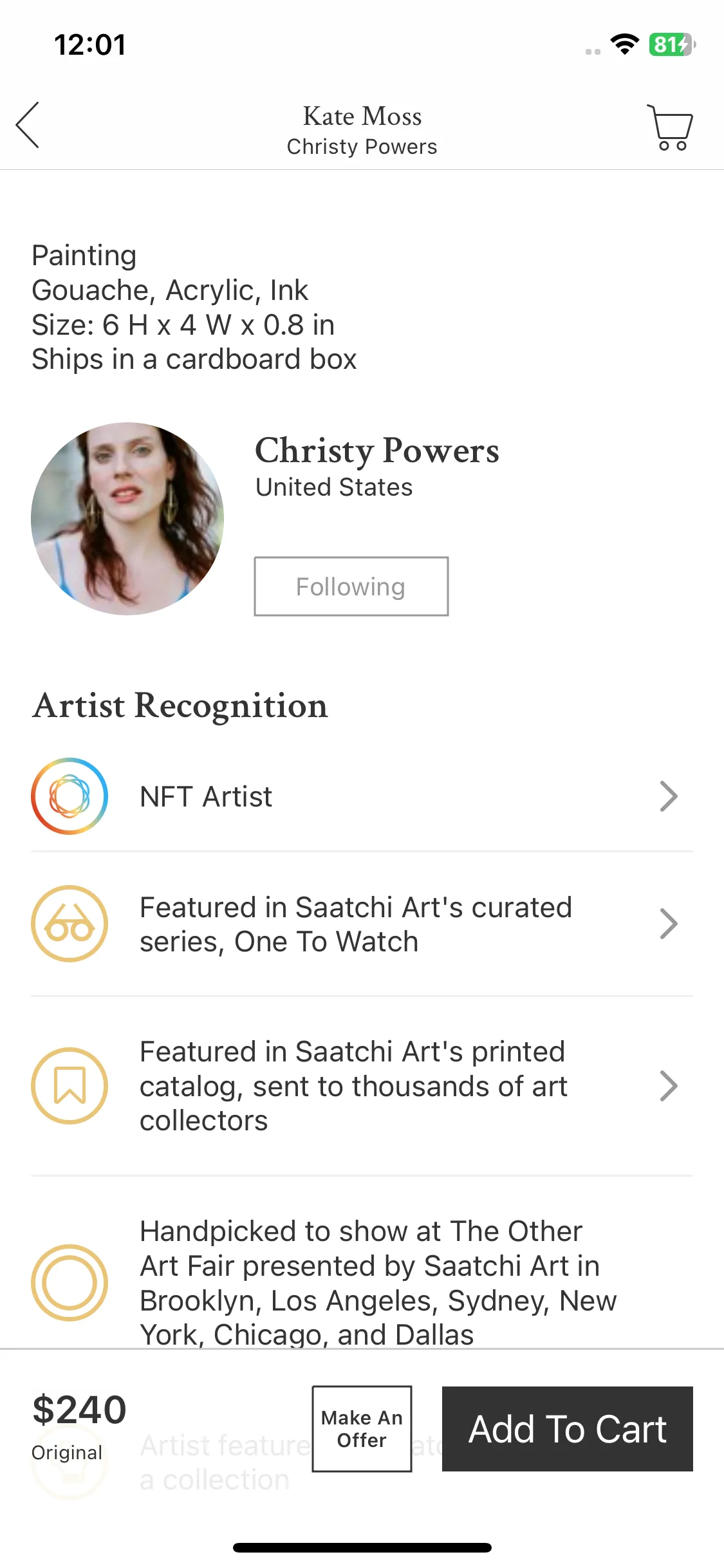Open Featured in One To Watch entry

click(362, 924)
